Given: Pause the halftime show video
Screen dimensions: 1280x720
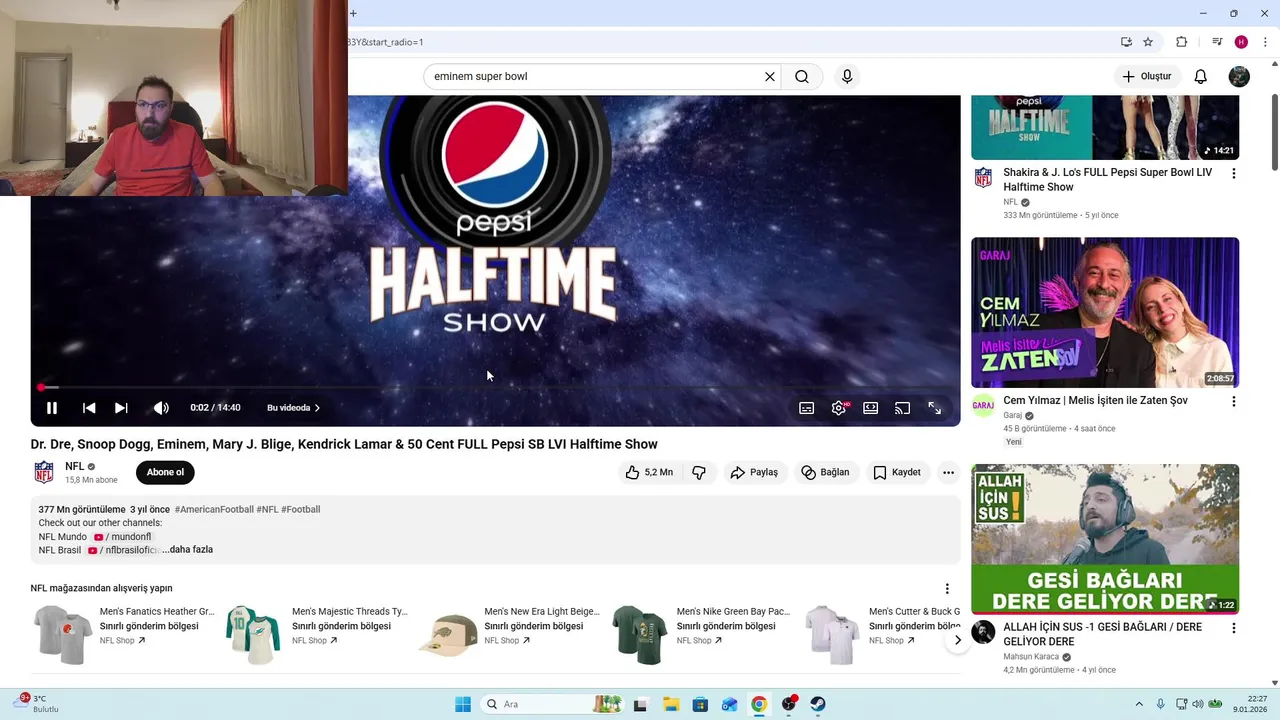Looking at the screenshot, I should click(x=52, y=408).
